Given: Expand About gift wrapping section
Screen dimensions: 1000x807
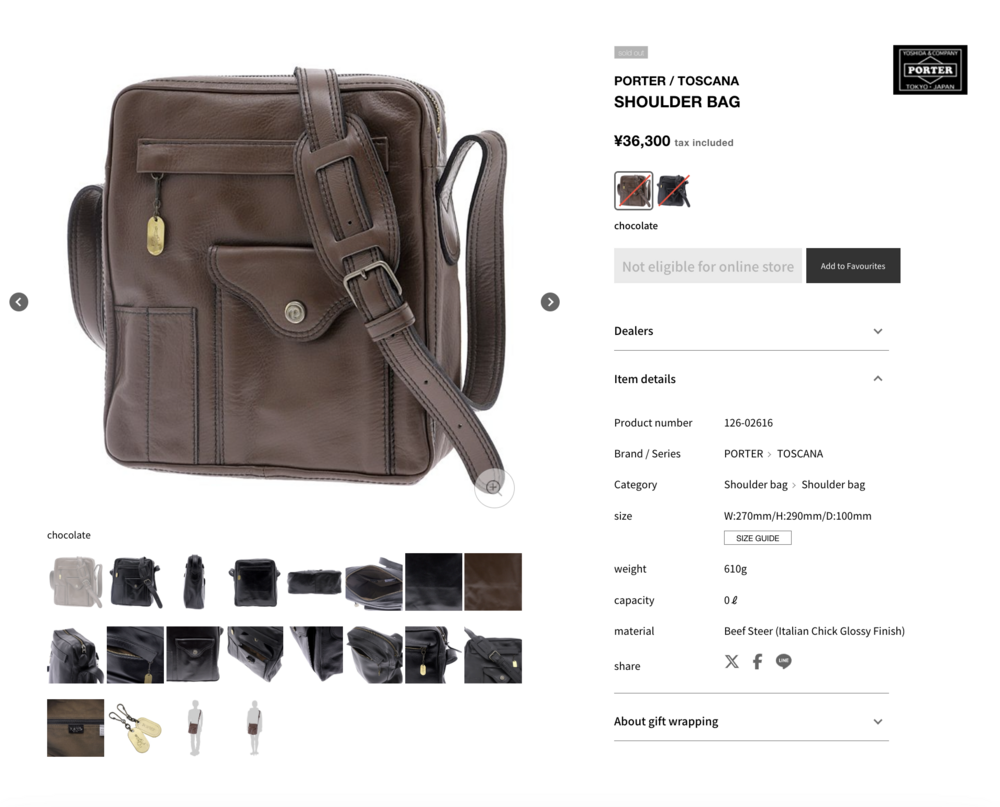Looking at the screenshot, I should pos(751,722).
